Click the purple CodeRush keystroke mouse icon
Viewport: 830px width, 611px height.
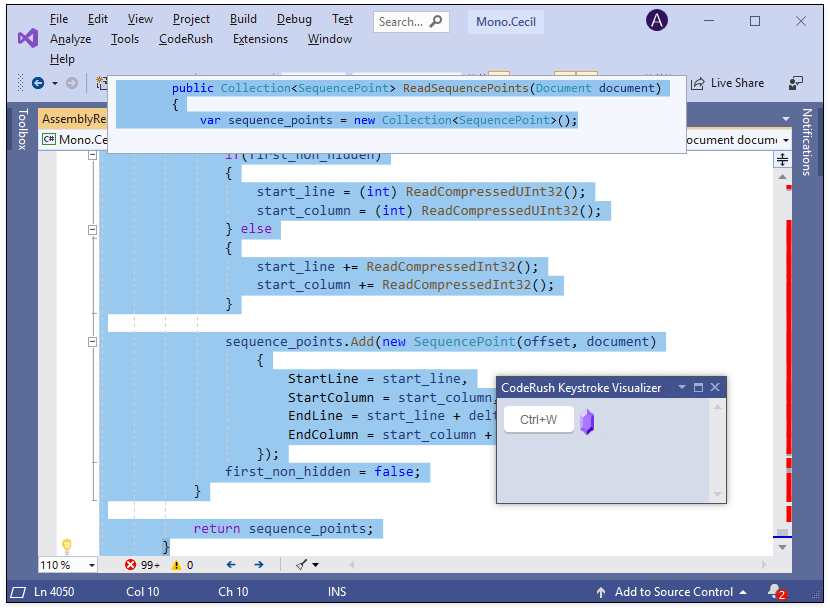[x=588, y=420]
